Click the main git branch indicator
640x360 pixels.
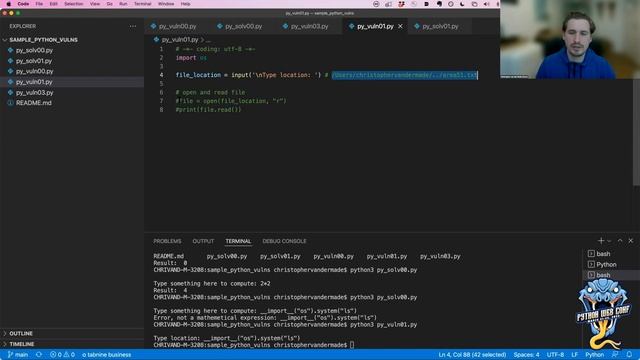pos(18,355)
